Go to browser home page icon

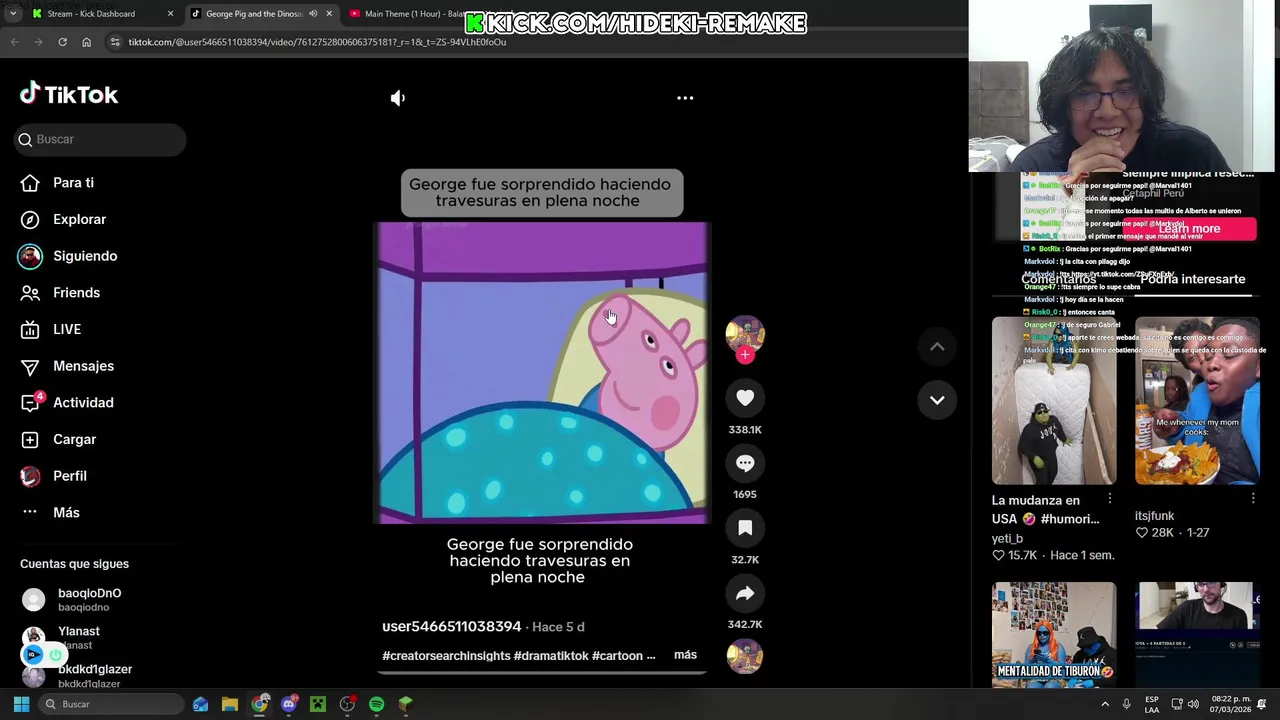click(x=86, y=42)
